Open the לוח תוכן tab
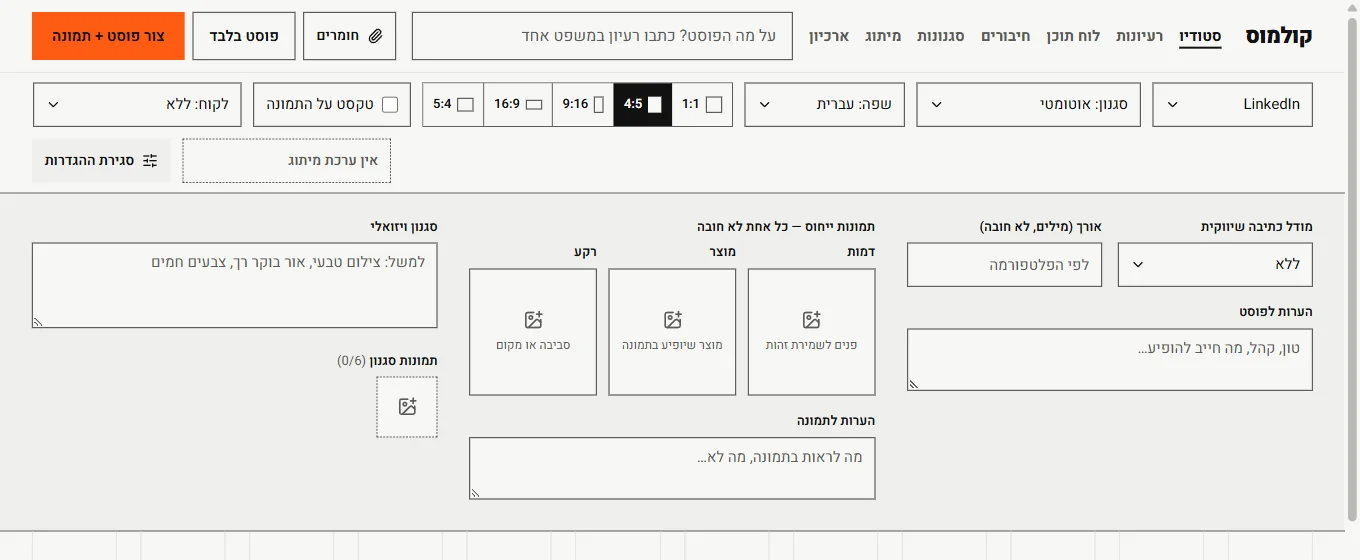The height and width of the screenshot is (560, 1360). point(1073,36)
